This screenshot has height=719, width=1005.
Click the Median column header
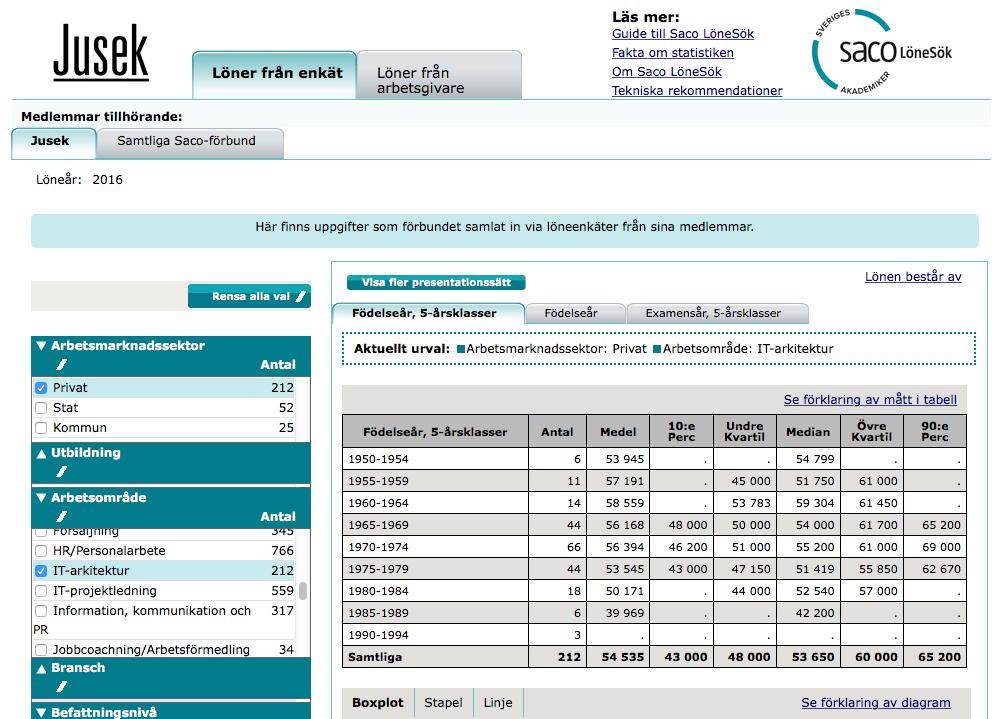[808, 432]
